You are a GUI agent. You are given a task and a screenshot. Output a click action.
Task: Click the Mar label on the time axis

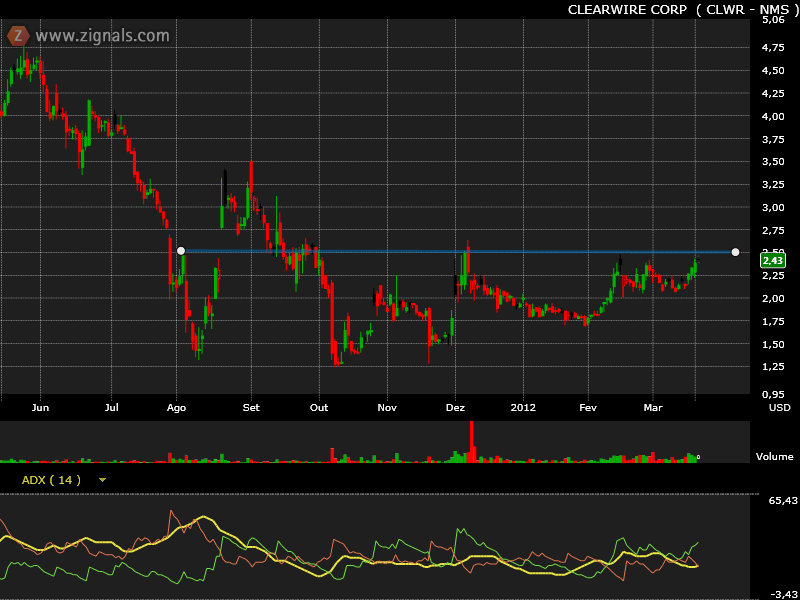click(x=653, y=408)
